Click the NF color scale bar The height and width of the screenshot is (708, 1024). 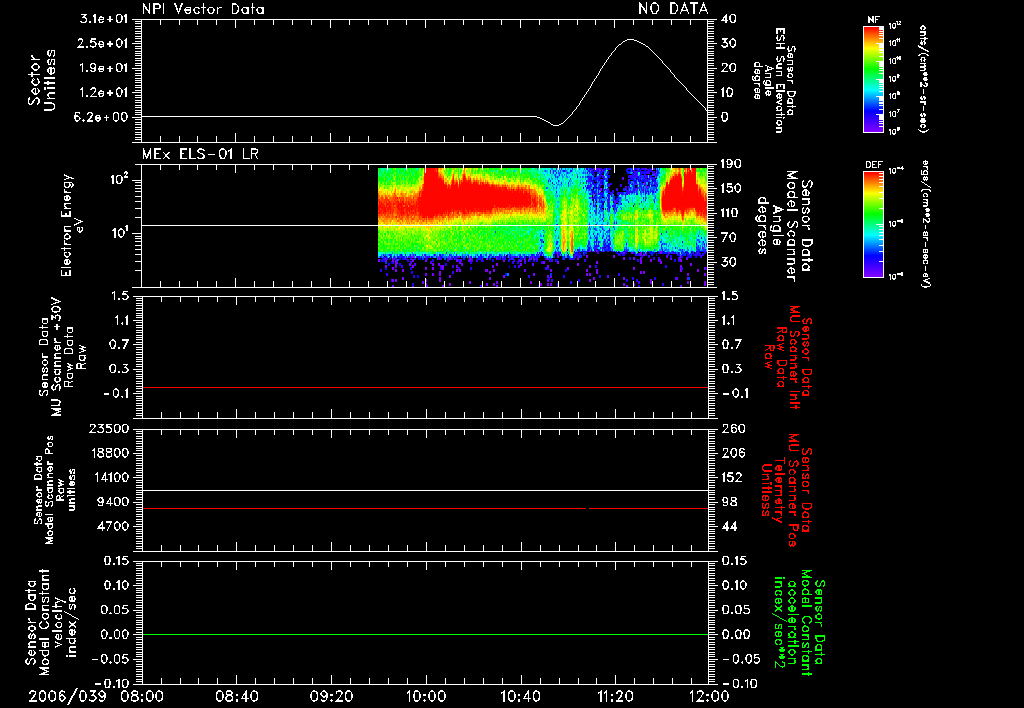[x=874, y=78]
